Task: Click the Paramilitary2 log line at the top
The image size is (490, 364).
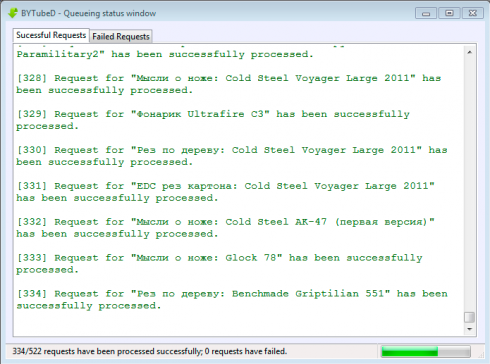Action: (165, 54)
